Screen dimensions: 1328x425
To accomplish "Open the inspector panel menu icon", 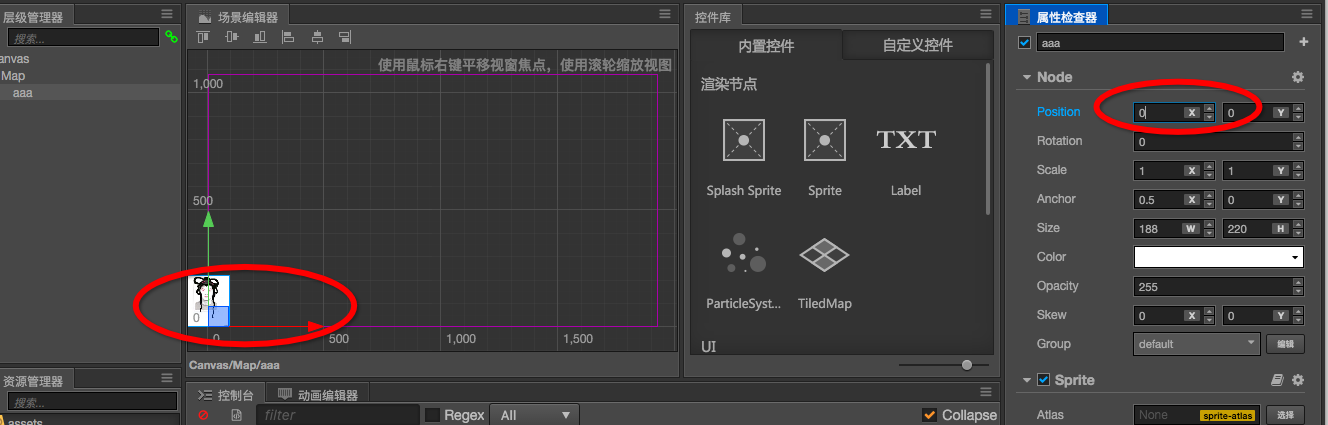I will [x=1307, y=13].
